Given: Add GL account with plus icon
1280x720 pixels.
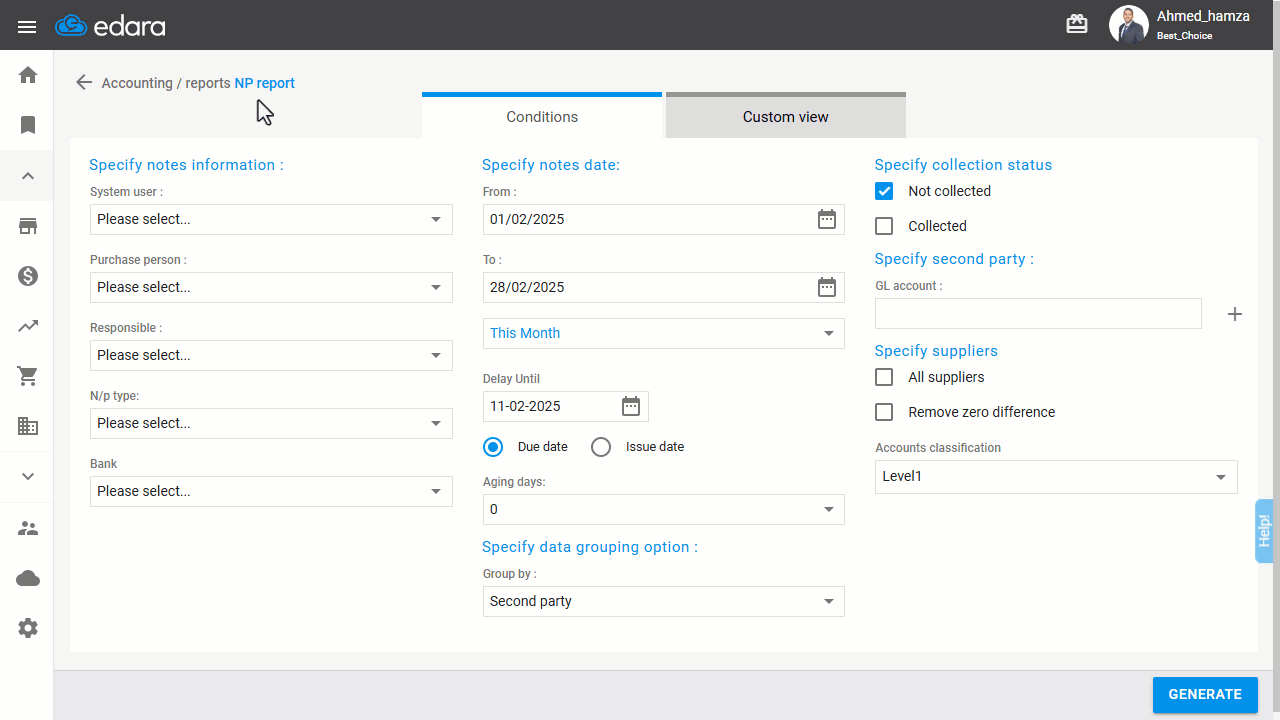Looking at the screenshot, I should 1235,314.
